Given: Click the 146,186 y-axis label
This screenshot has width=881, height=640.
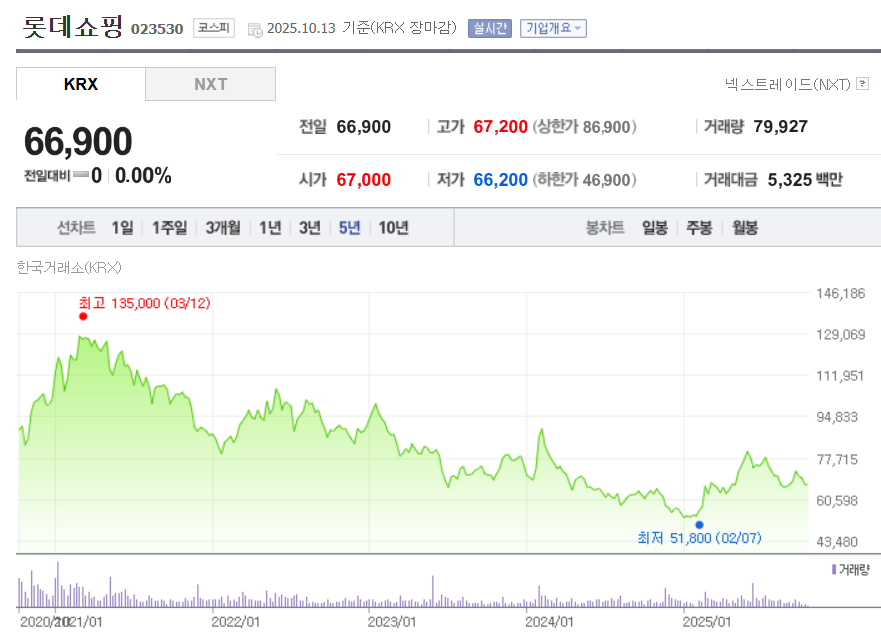Looking at the screenshot, I should coord(841,293).
